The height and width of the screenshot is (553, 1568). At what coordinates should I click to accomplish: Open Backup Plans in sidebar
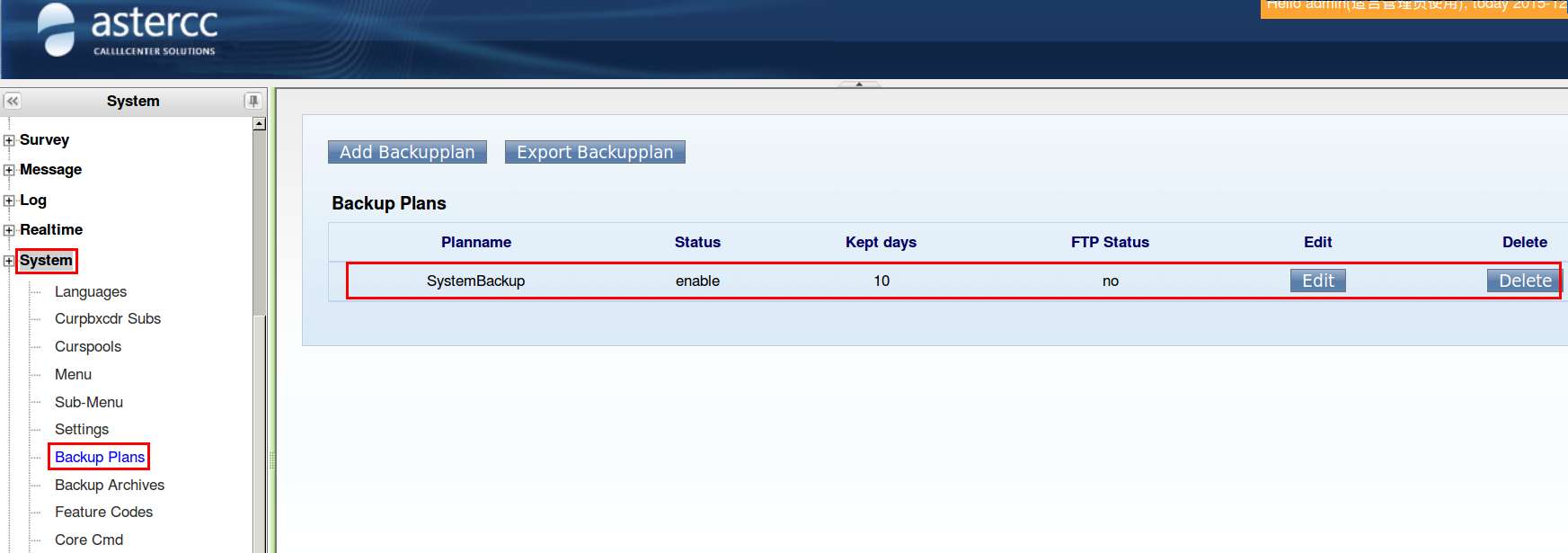(100, 457)
